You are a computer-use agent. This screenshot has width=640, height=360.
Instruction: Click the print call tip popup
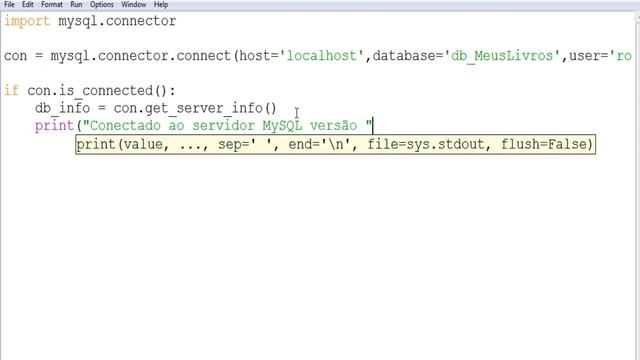click(x=336, y=144)
